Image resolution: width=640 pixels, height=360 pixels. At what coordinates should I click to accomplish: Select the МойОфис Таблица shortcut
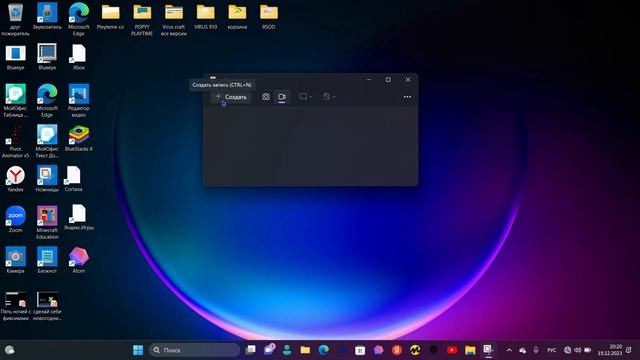(x=16, y=100)
